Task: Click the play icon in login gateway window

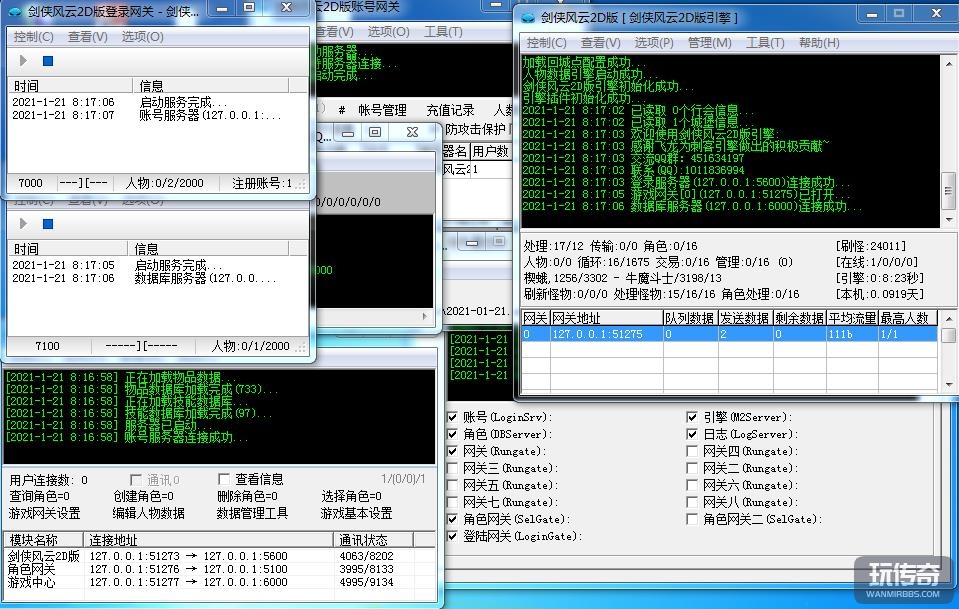Action: click(x=23, y=61)
